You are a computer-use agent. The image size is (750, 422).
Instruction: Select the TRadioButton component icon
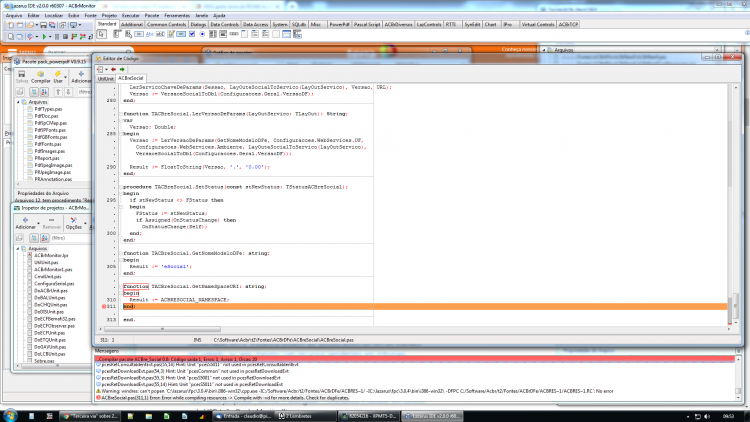[x=202, y=34]
